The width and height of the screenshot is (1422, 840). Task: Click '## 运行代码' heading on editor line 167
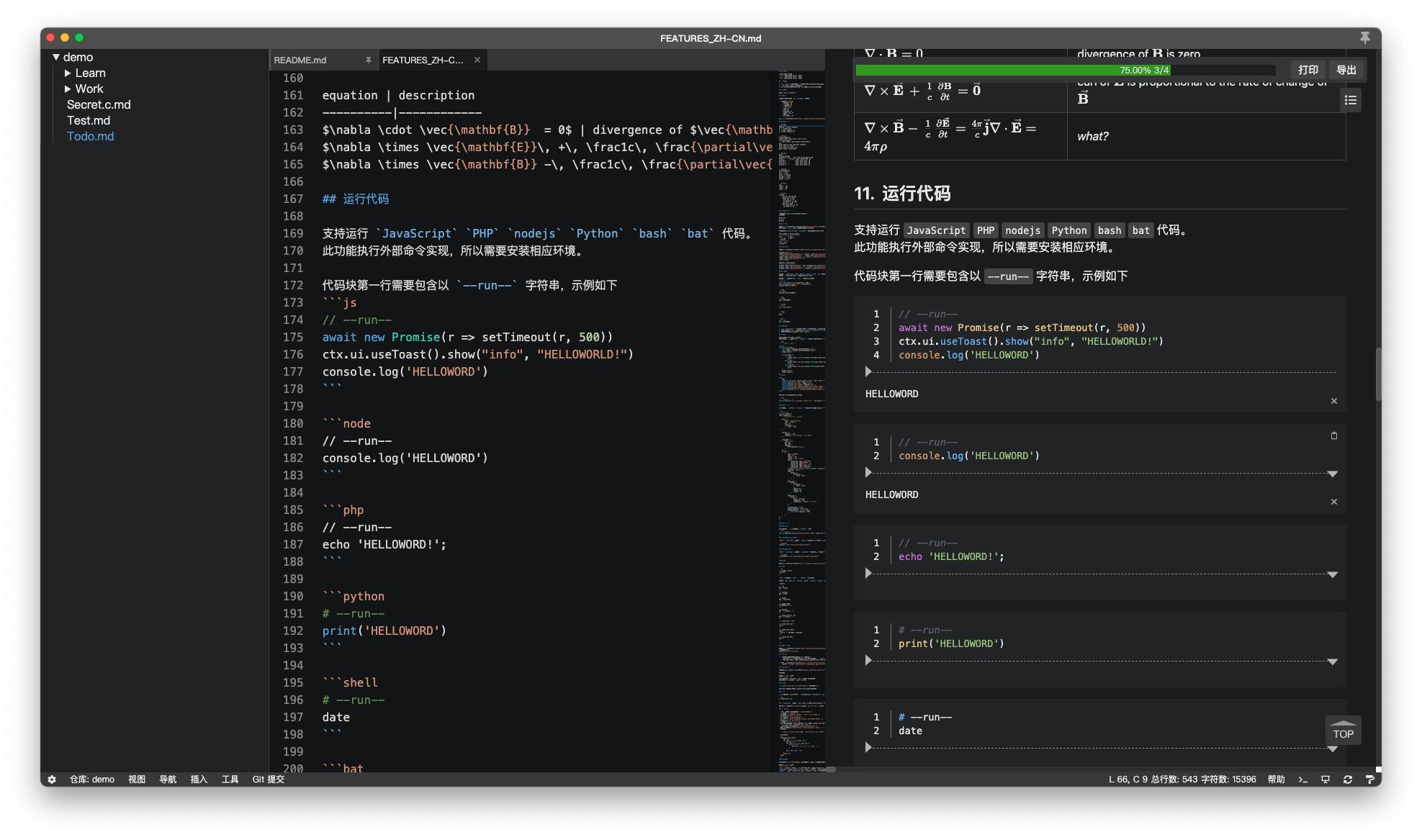(356, 199)
